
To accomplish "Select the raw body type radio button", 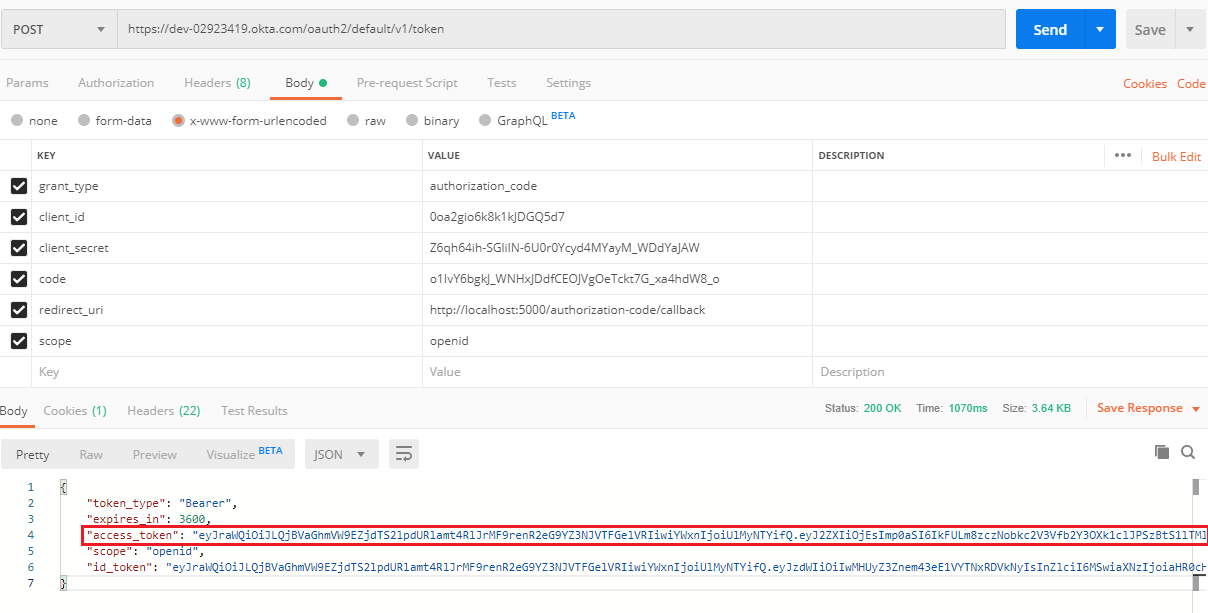I will tap(352, 121).
